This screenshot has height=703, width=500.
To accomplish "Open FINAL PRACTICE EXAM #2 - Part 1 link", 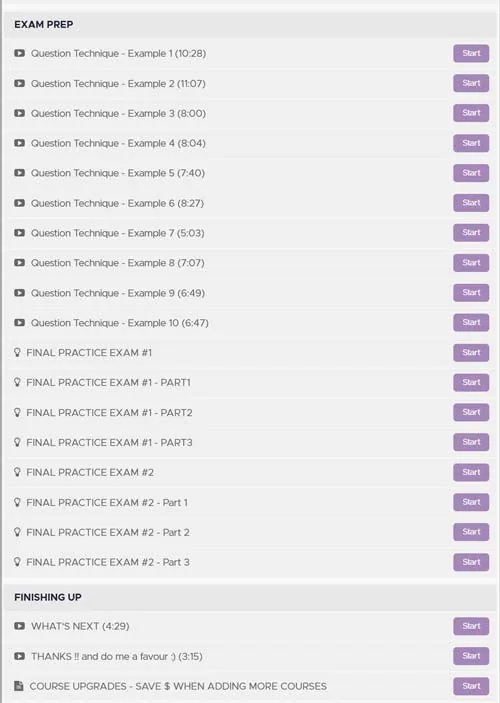I will [x=107, y=503].
